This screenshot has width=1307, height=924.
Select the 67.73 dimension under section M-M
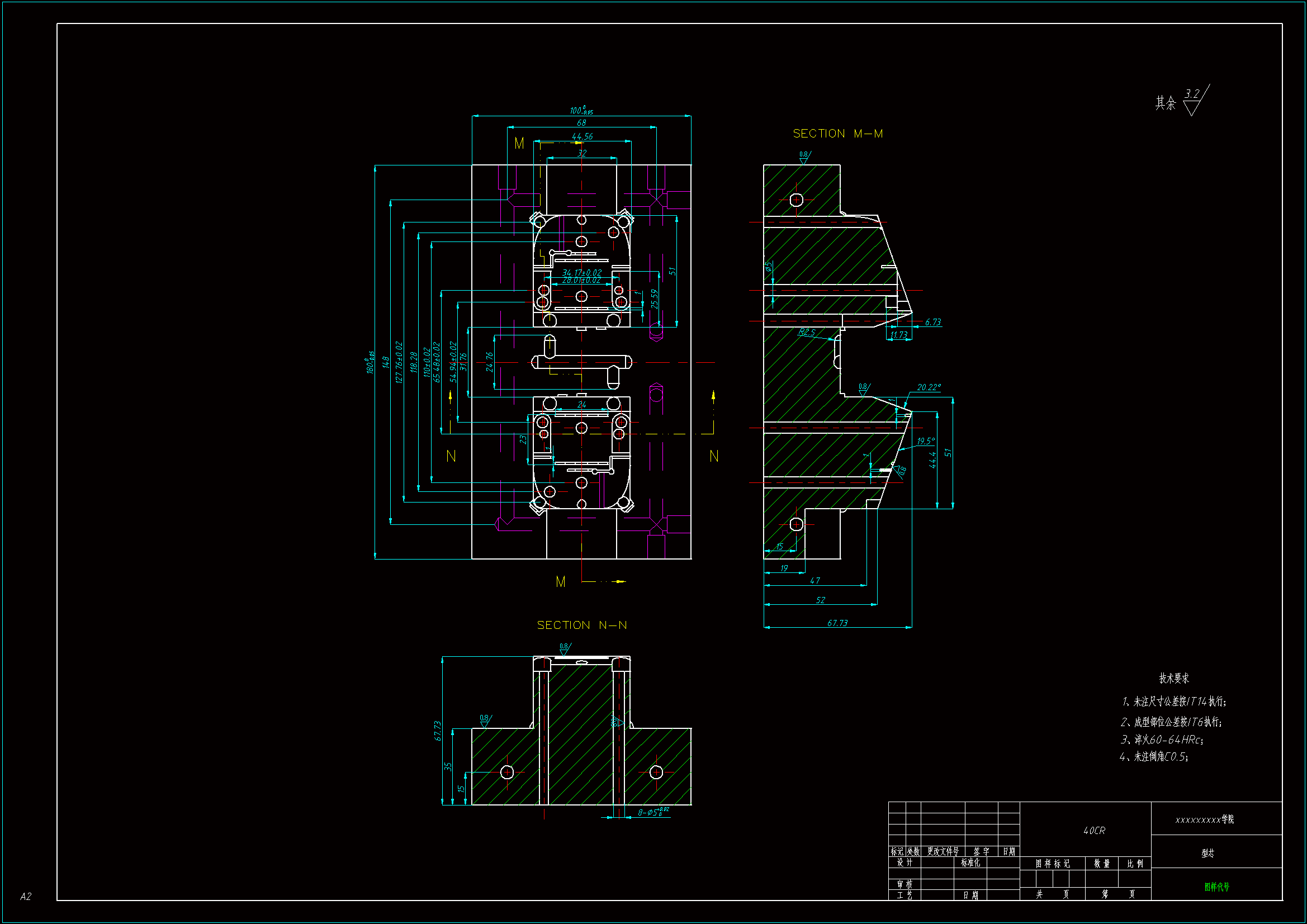tap(837, 623)
